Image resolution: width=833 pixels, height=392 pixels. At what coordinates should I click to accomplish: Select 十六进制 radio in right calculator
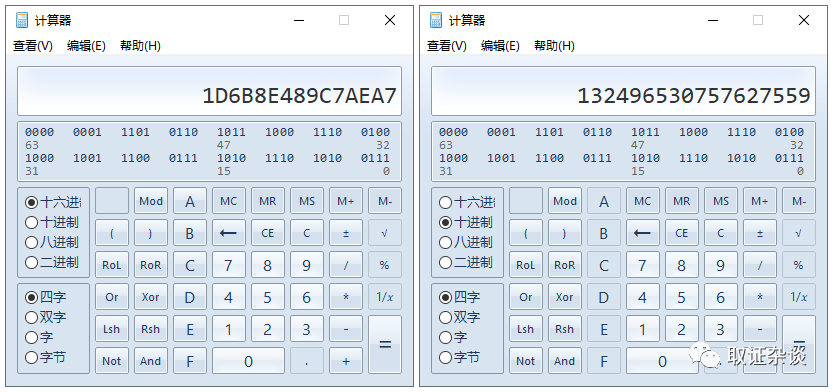click(x=466, y=202)
